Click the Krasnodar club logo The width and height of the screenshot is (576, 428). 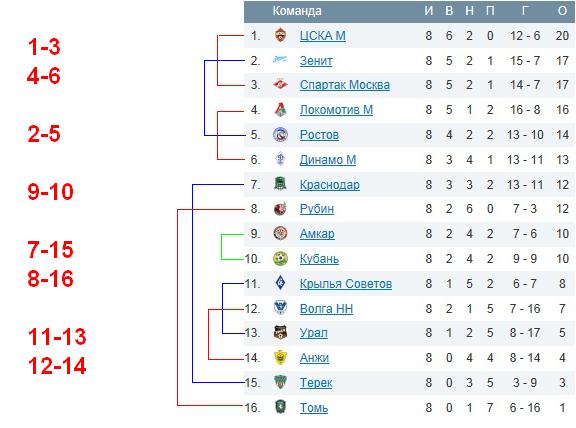280,184
